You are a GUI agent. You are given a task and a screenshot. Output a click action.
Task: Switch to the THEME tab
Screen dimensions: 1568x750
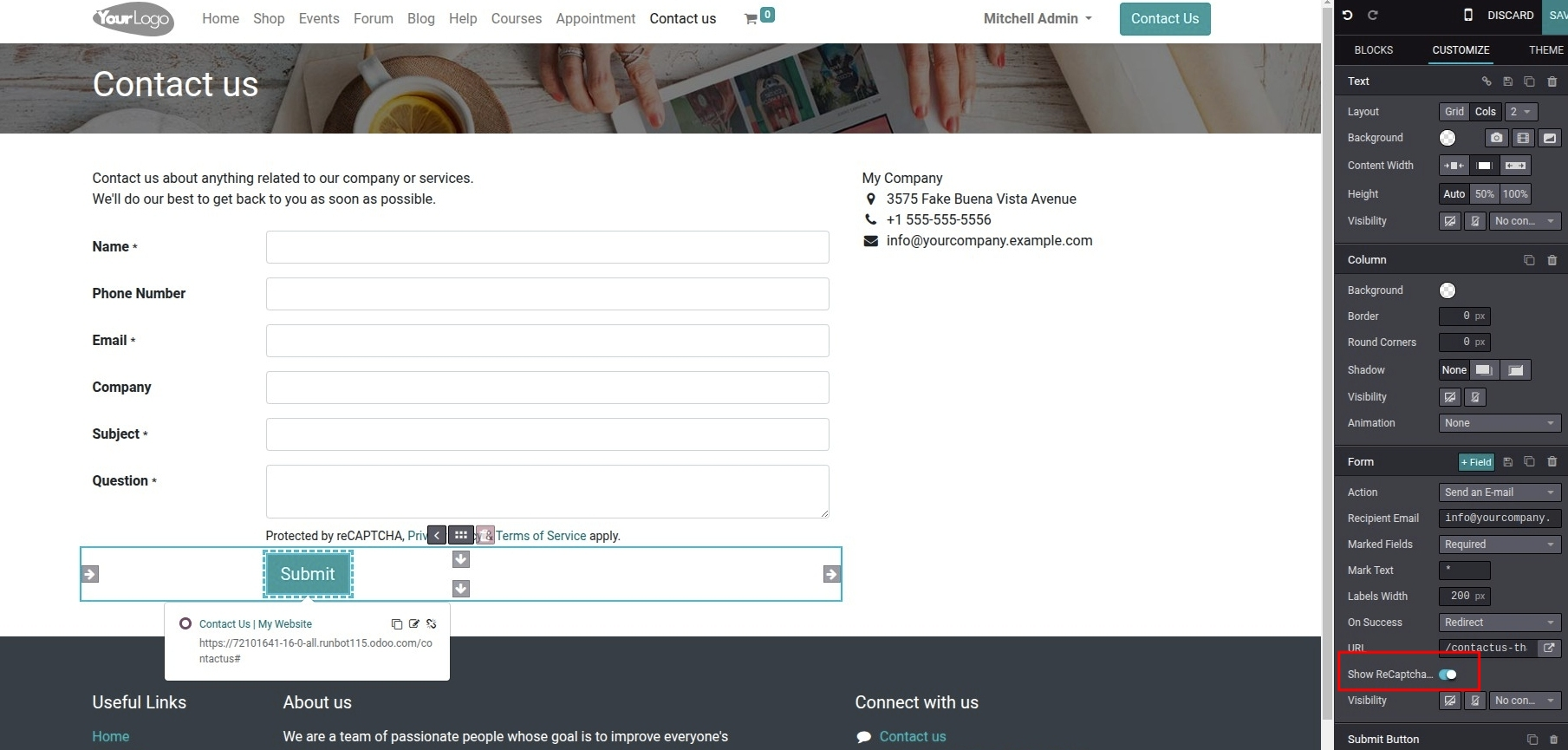click(1546, 50)
